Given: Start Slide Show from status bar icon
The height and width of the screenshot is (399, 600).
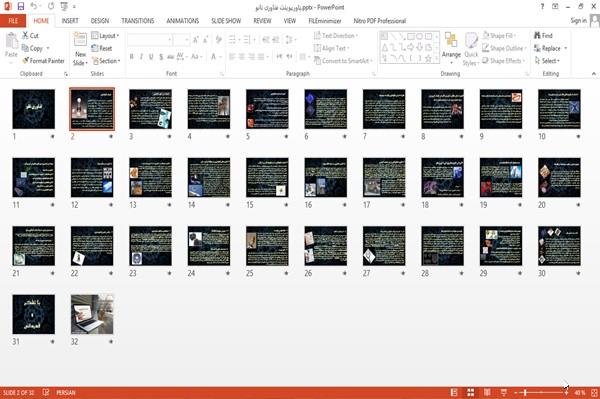Looking at the screenshot, I should coord(504,392).
